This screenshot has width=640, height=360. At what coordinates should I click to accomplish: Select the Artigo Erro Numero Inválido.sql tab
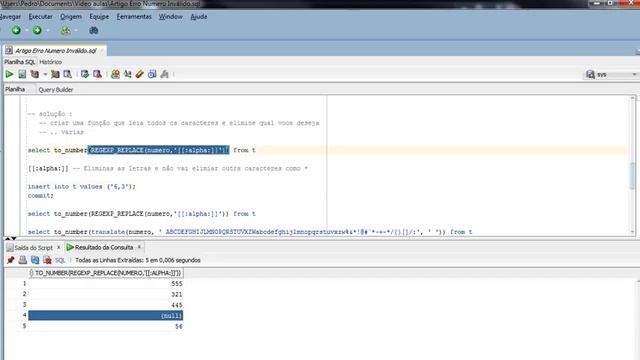click(56, 51)
